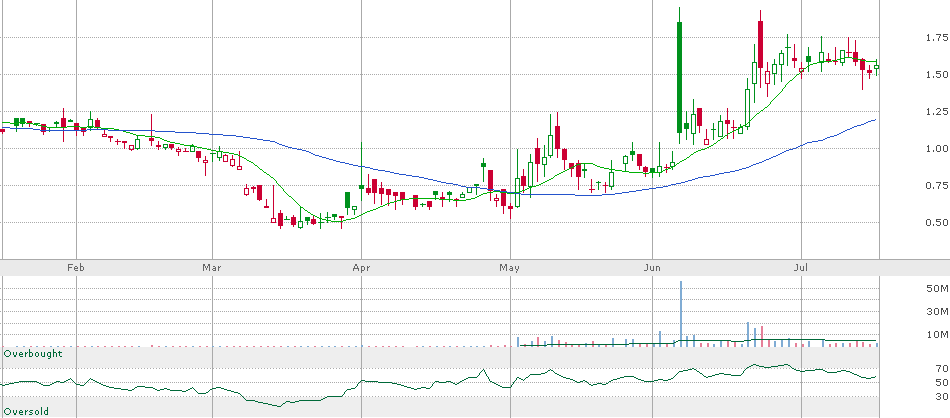This screenshot has width=950, height=418.
Task: Click the Apr month label on time axis
Action: pos(361,267)
